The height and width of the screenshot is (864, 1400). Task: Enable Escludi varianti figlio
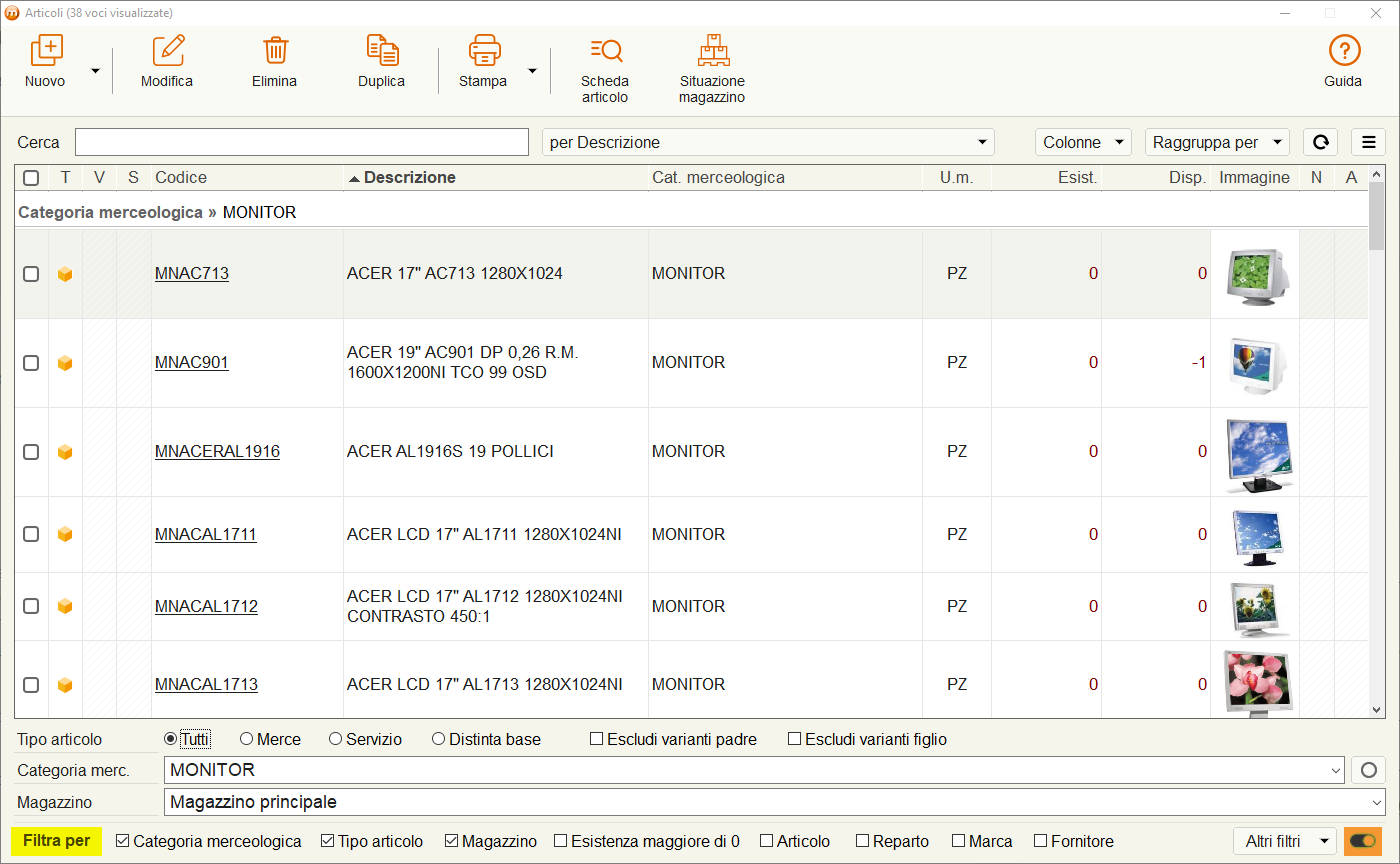(795, 739)
